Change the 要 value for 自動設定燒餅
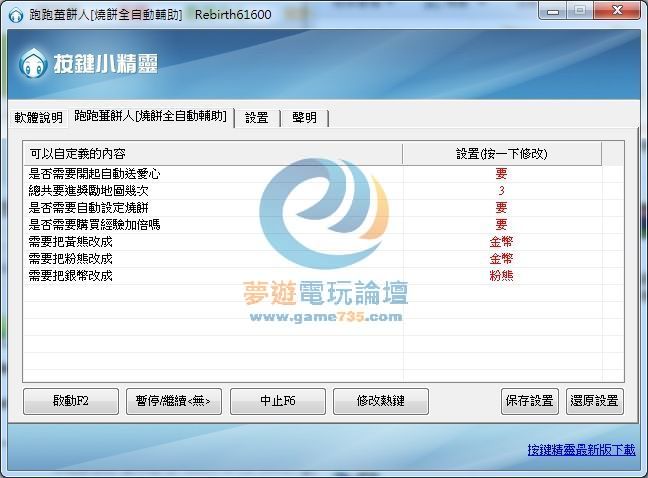 point(501,208)
